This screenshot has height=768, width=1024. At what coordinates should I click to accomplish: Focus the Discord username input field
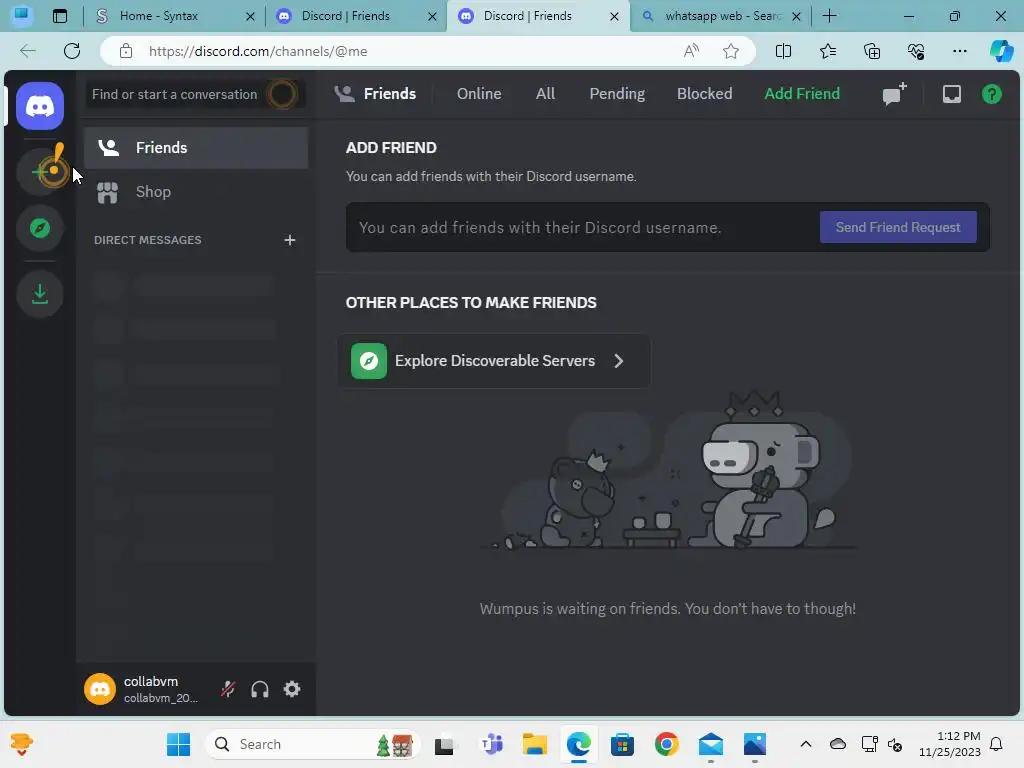pyautogui.click(x=581, y=227)
